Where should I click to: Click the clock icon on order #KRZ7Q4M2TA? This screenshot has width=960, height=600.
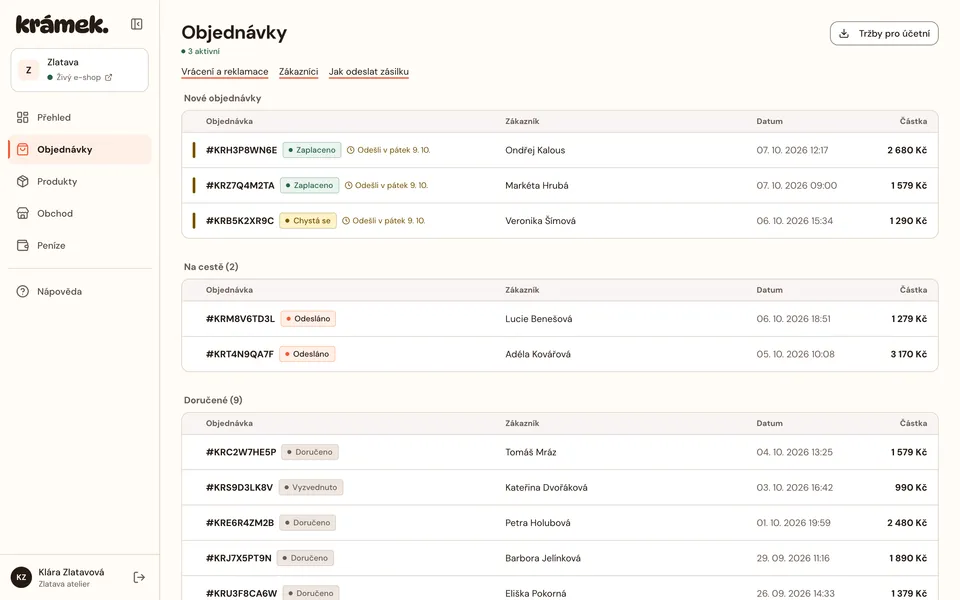(x=348, y=186)
